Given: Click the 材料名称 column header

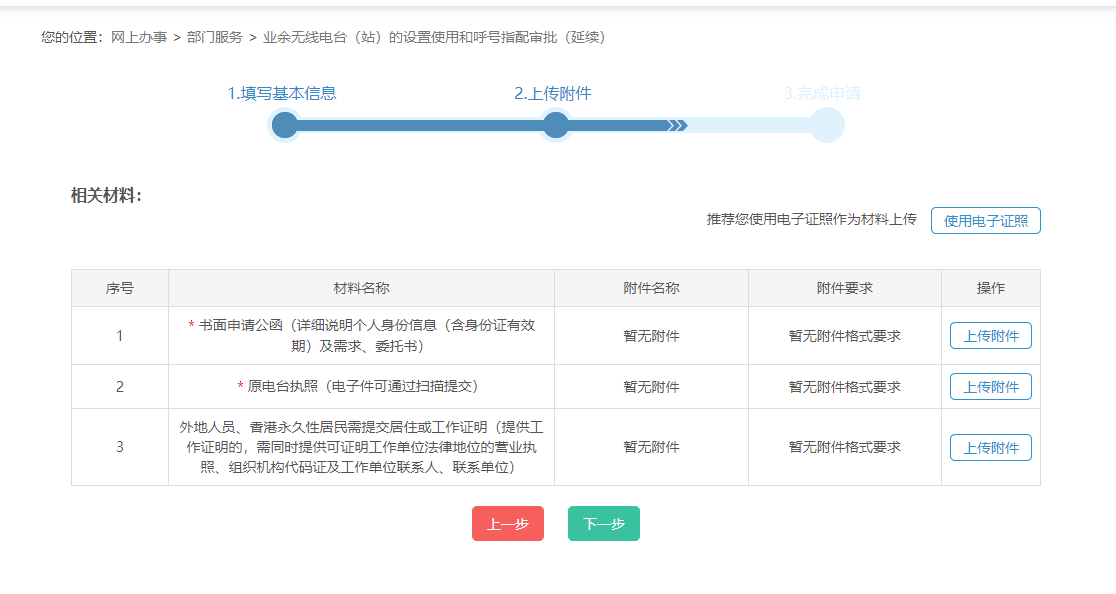Looking at the screenshot, I should click(x=361, y=288).
